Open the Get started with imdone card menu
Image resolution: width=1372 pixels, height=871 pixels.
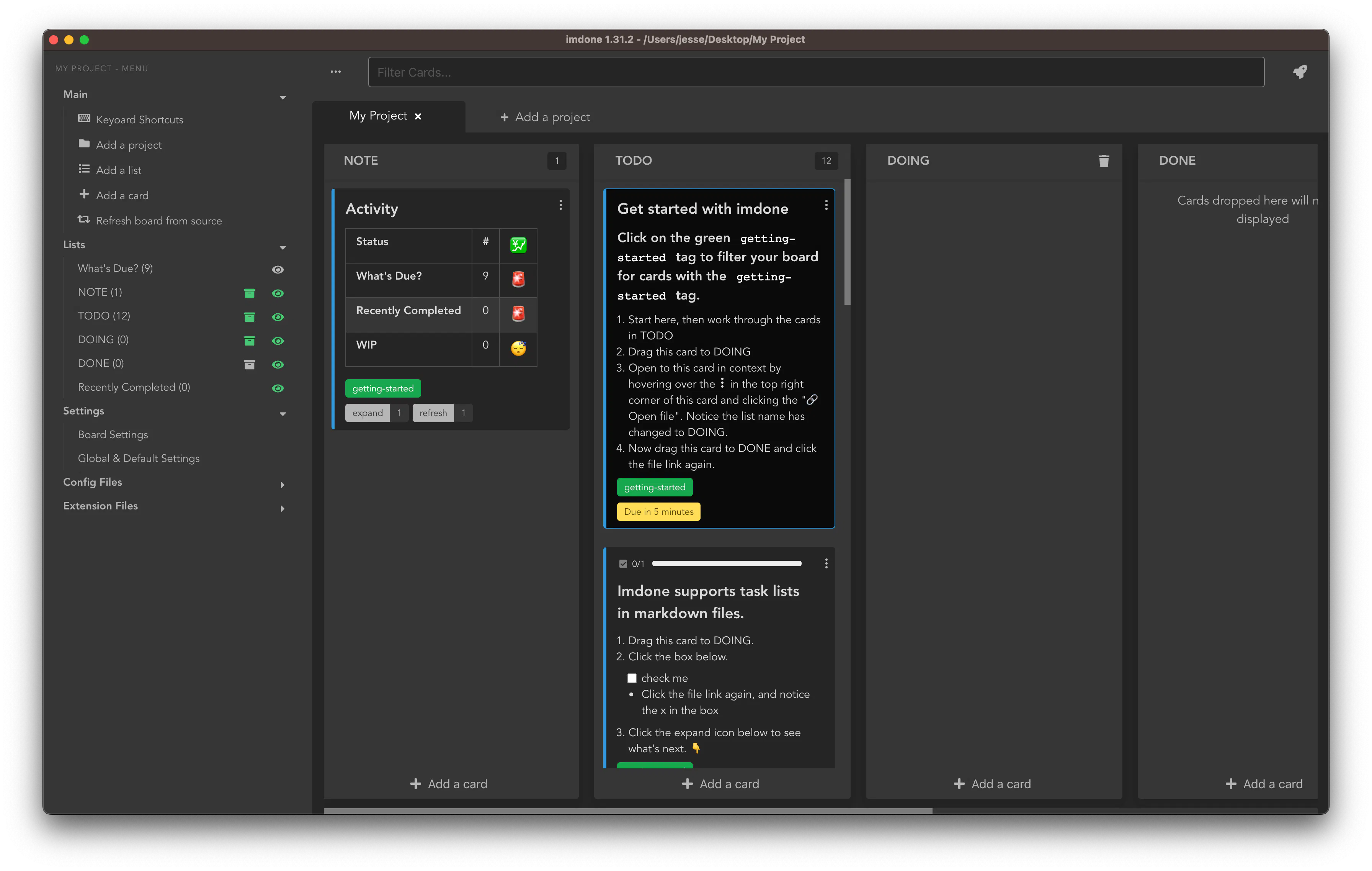[826, 205]
